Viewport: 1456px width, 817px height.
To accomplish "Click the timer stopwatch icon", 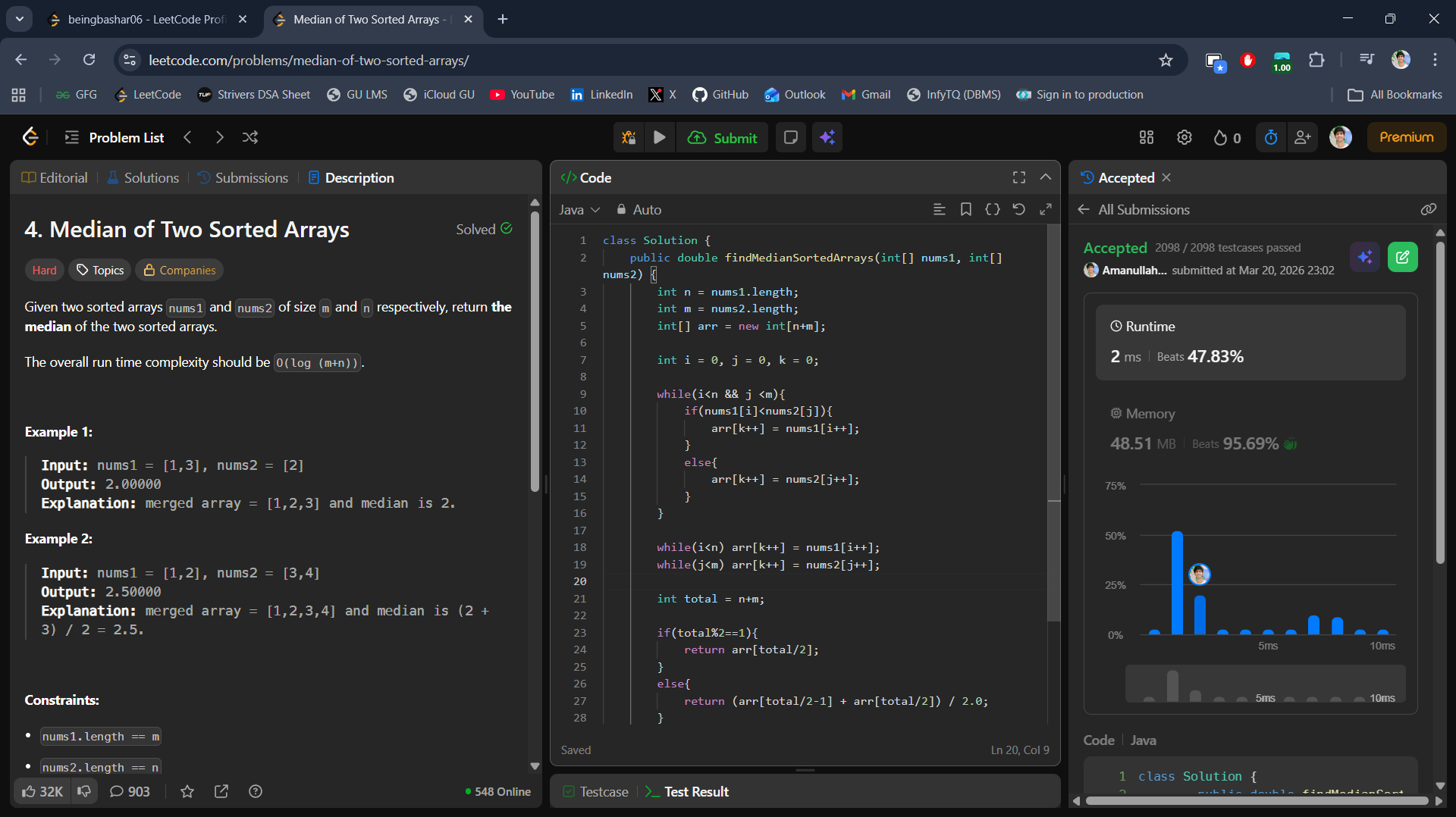I will click(1271, 137).
